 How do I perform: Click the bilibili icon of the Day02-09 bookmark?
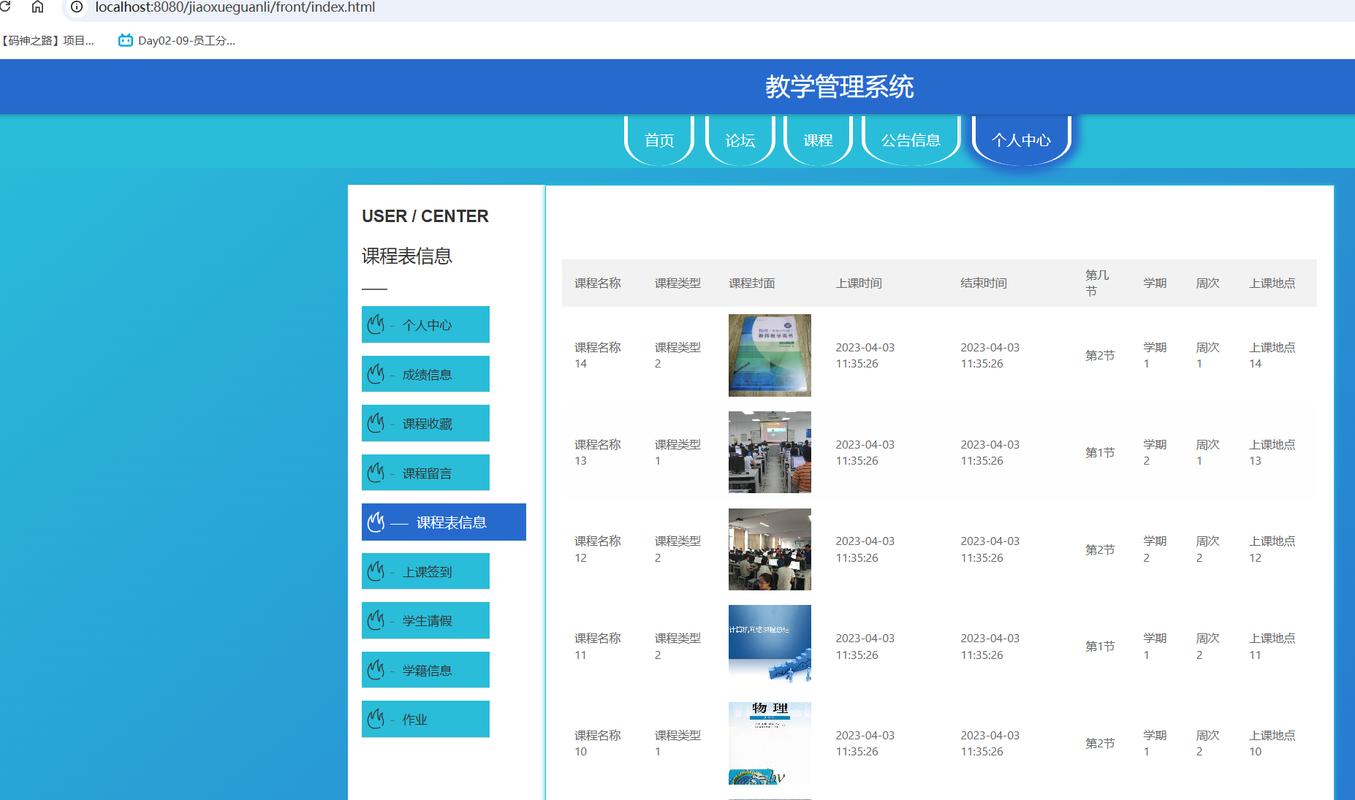(x=125, y=41)
